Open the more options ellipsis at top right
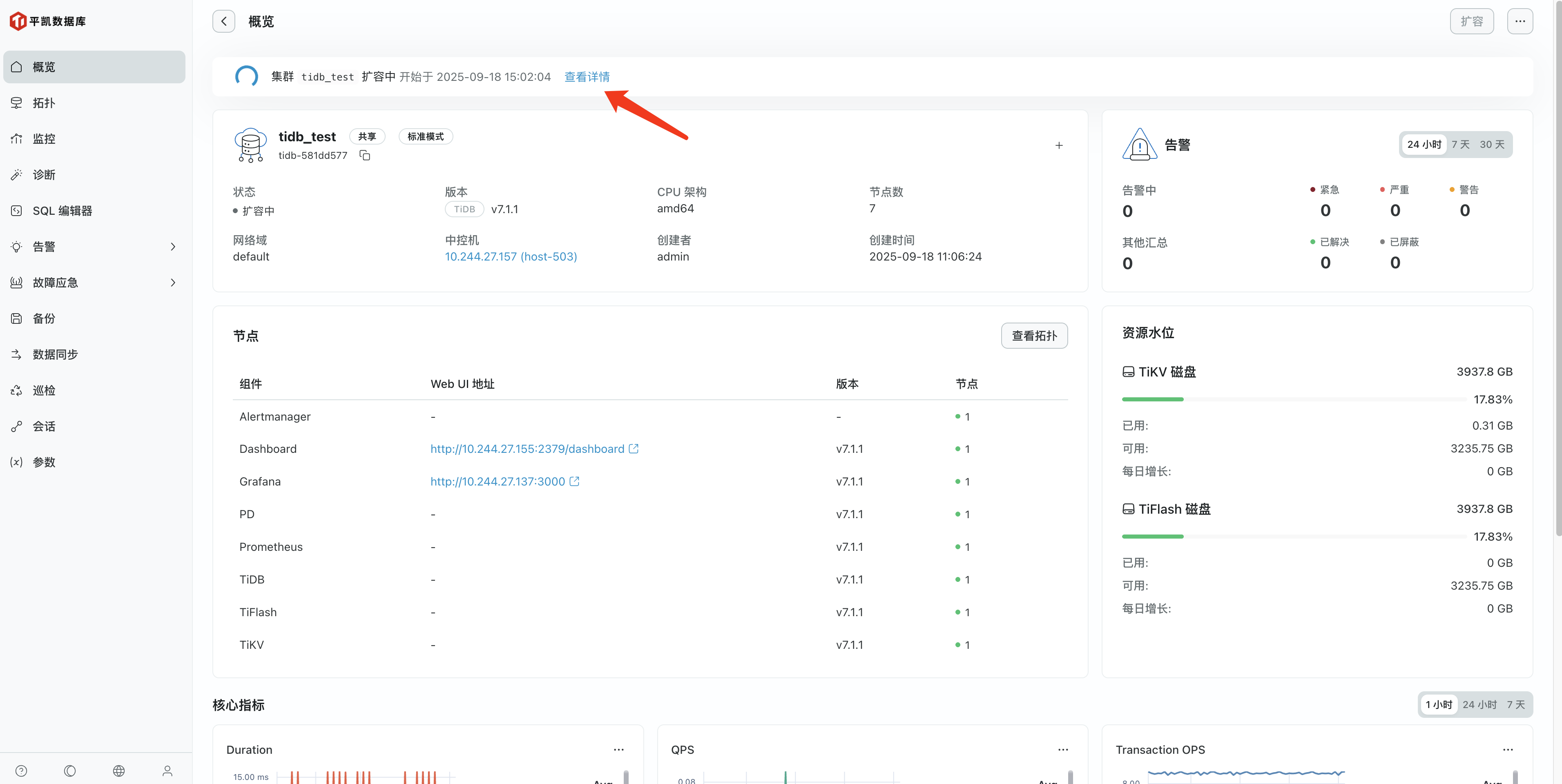This screenshot has width=1562, height=784. click(1520, 21)
